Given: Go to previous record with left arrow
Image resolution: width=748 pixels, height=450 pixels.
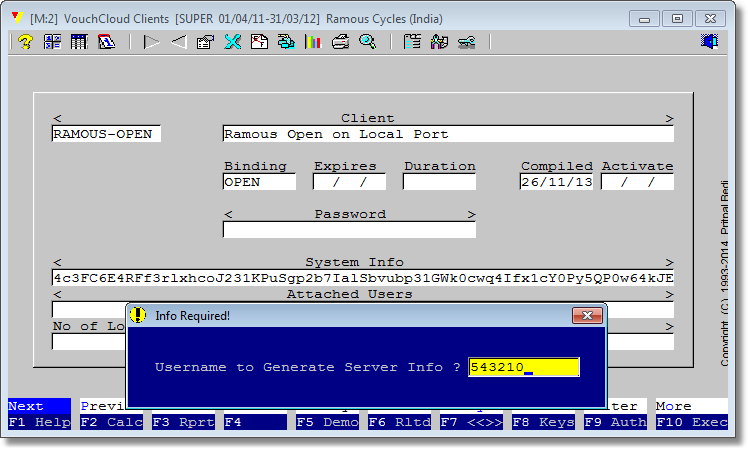Looking at the screenshot, I should point(178,42).
